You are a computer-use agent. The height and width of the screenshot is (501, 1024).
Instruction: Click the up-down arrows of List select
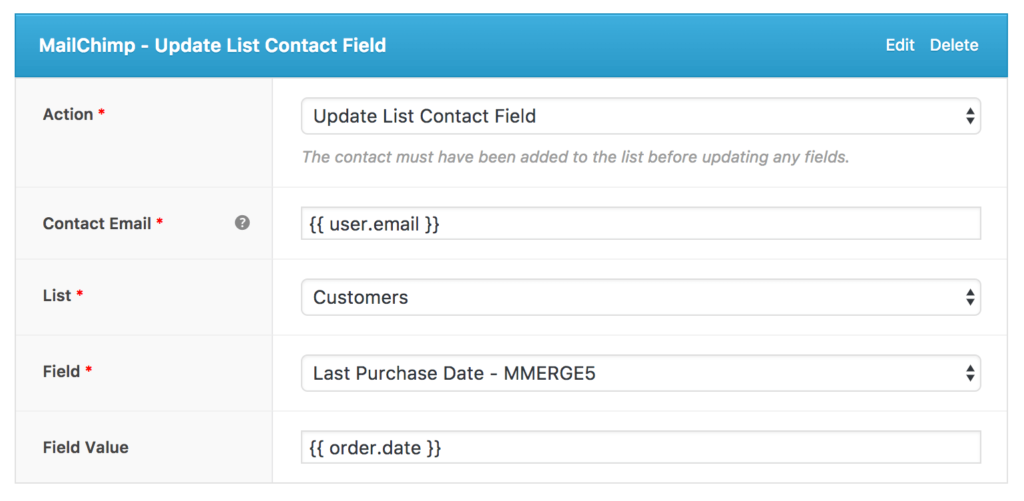tap(969, 297)
